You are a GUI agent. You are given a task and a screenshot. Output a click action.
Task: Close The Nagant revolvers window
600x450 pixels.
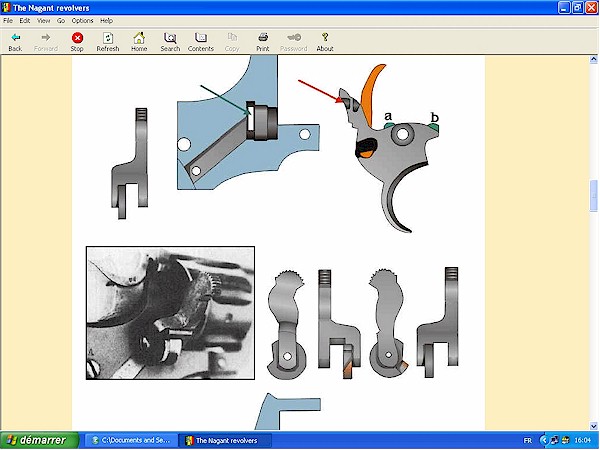point(592,8)
